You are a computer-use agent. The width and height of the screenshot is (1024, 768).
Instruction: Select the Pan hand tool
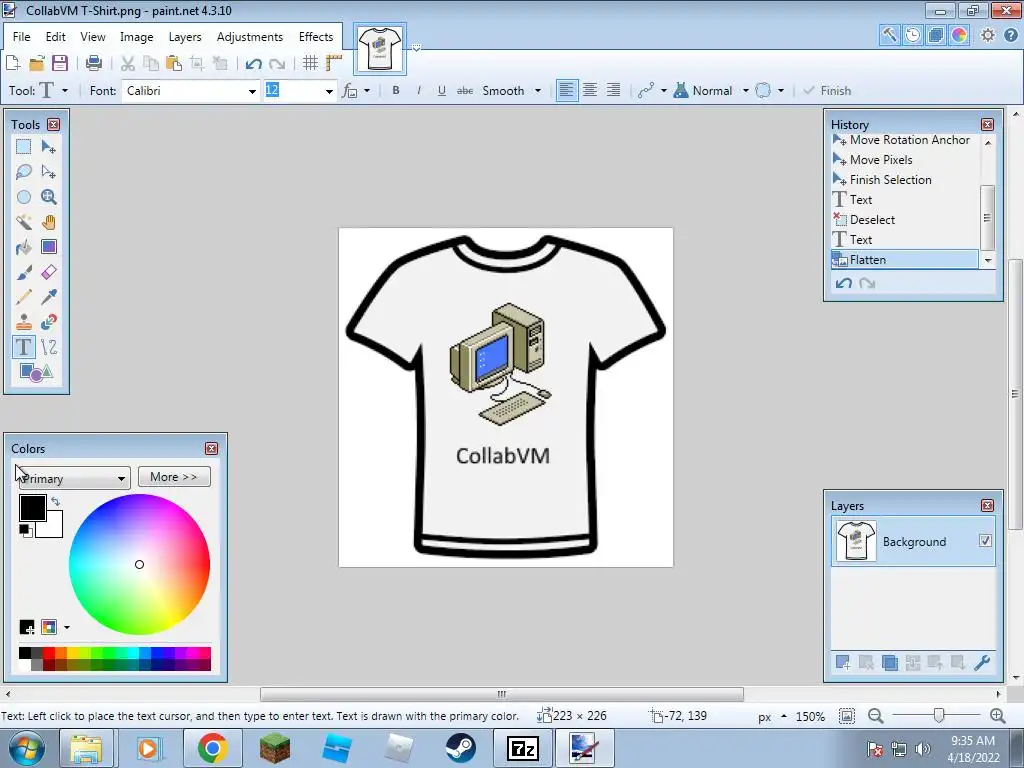point(48,222)
